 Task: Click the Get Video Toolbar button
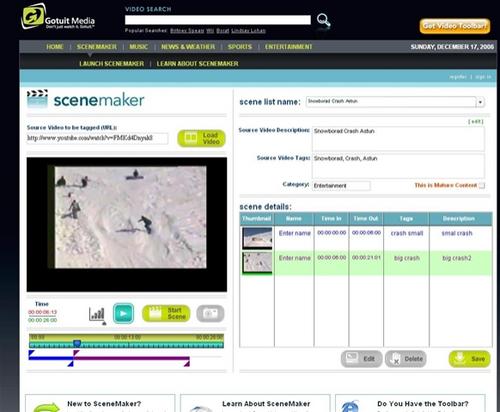[455, 26]
